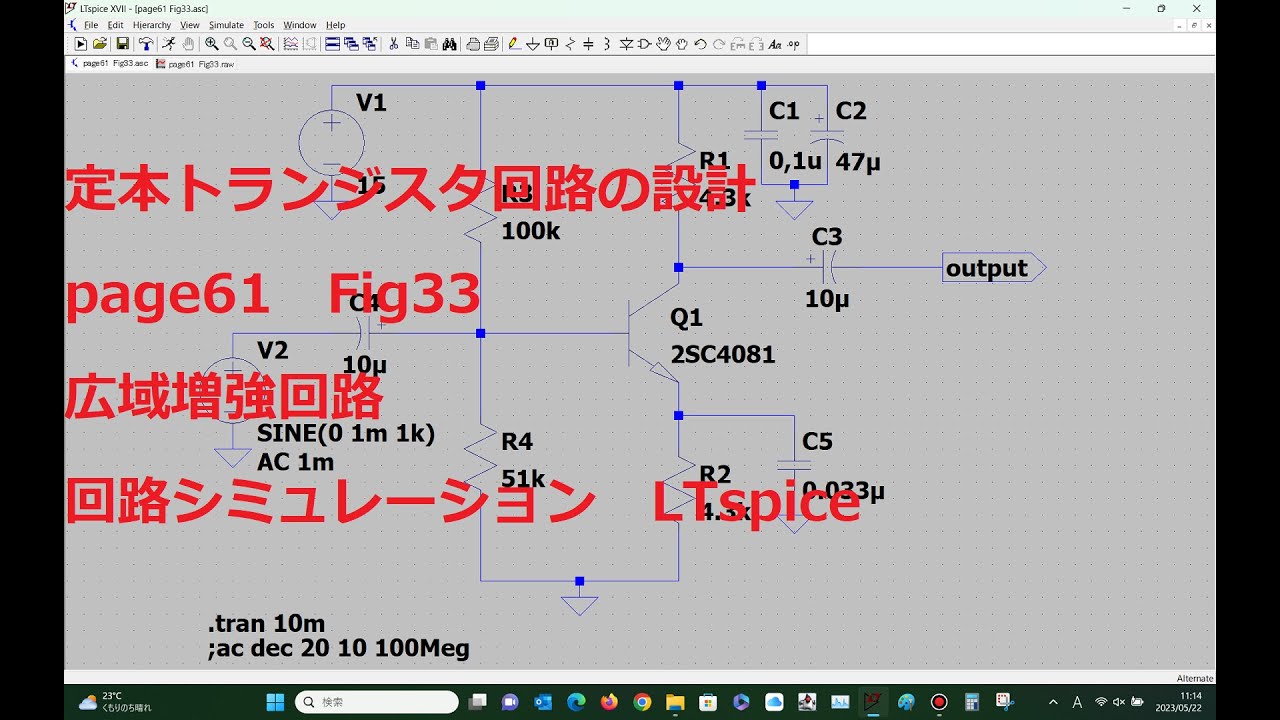The height and width of the screenshot is (720, 1280).
Task: Open the File menu
Action: pos(91,25)
